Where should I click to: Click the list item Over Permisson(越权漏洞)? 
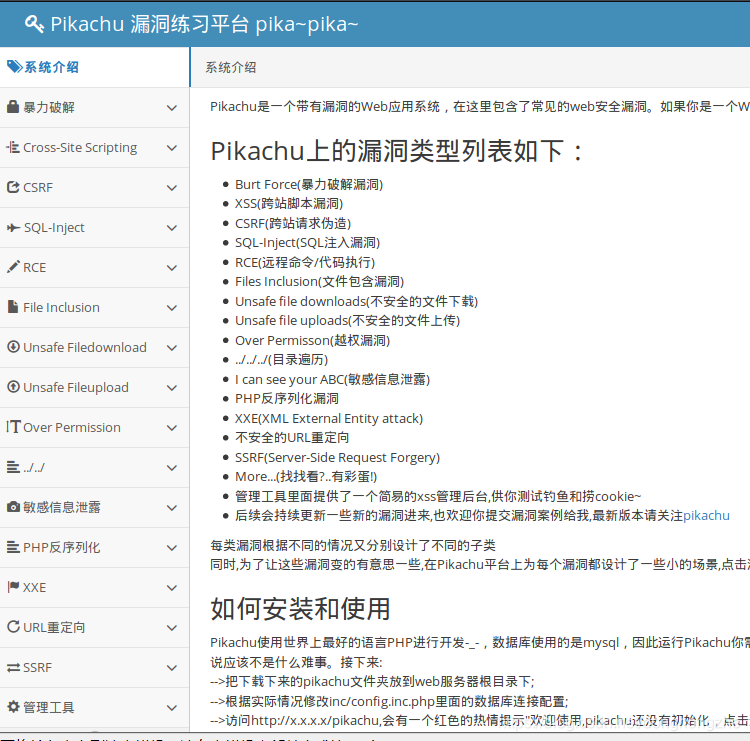click(x=312, y=340)
